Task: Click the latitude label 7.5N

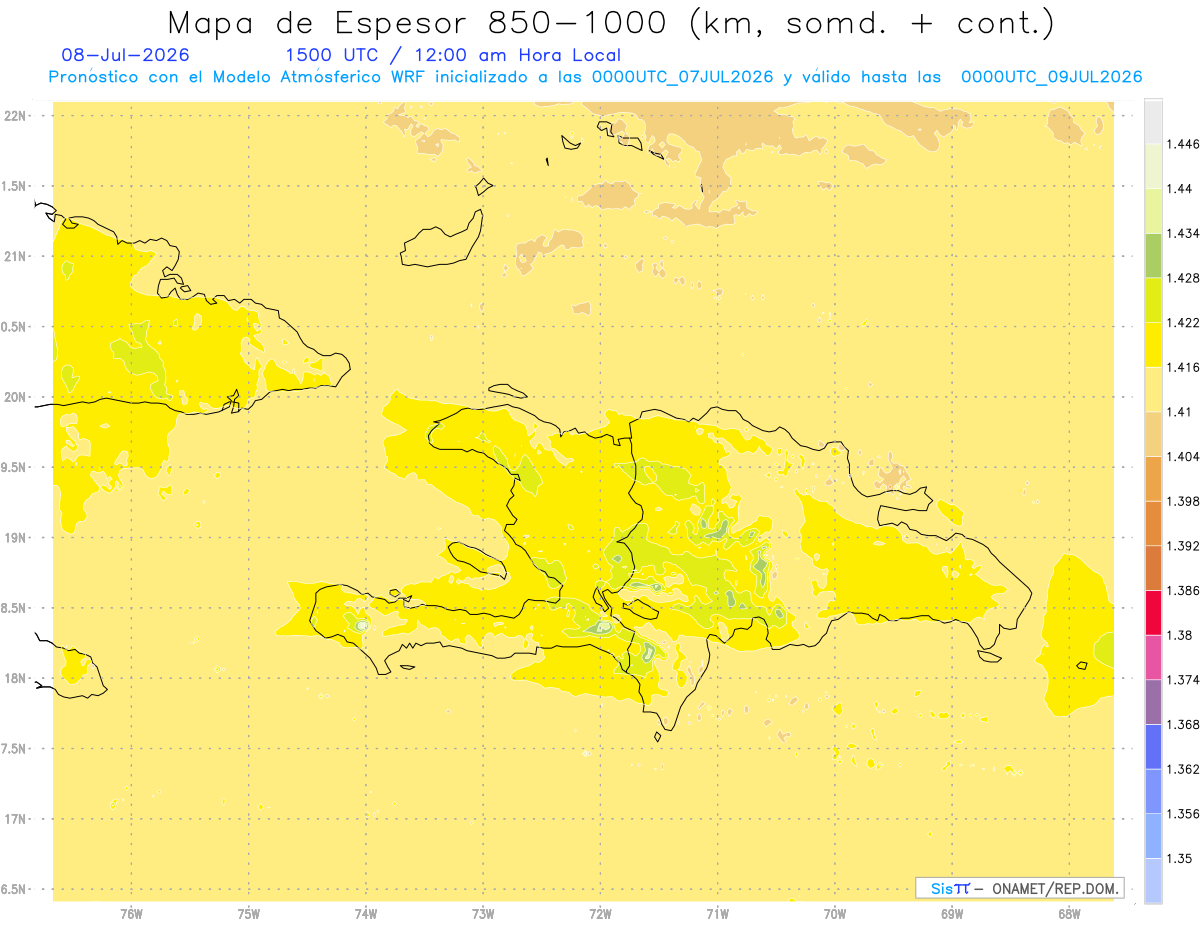Action: [15, 749]
